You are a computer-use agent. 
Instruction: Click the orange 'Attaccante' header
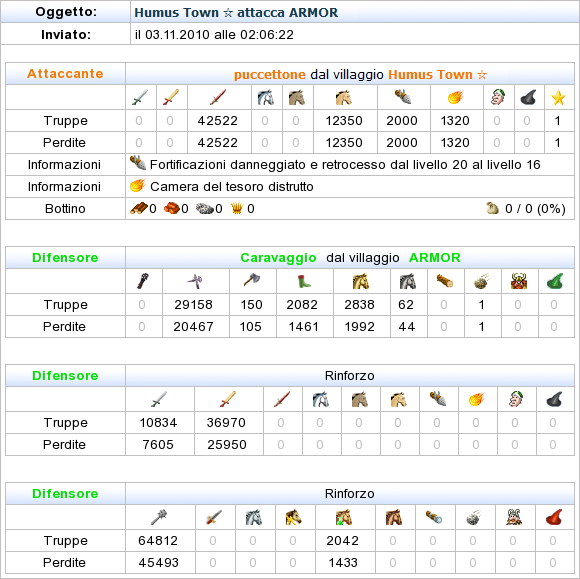65,74
